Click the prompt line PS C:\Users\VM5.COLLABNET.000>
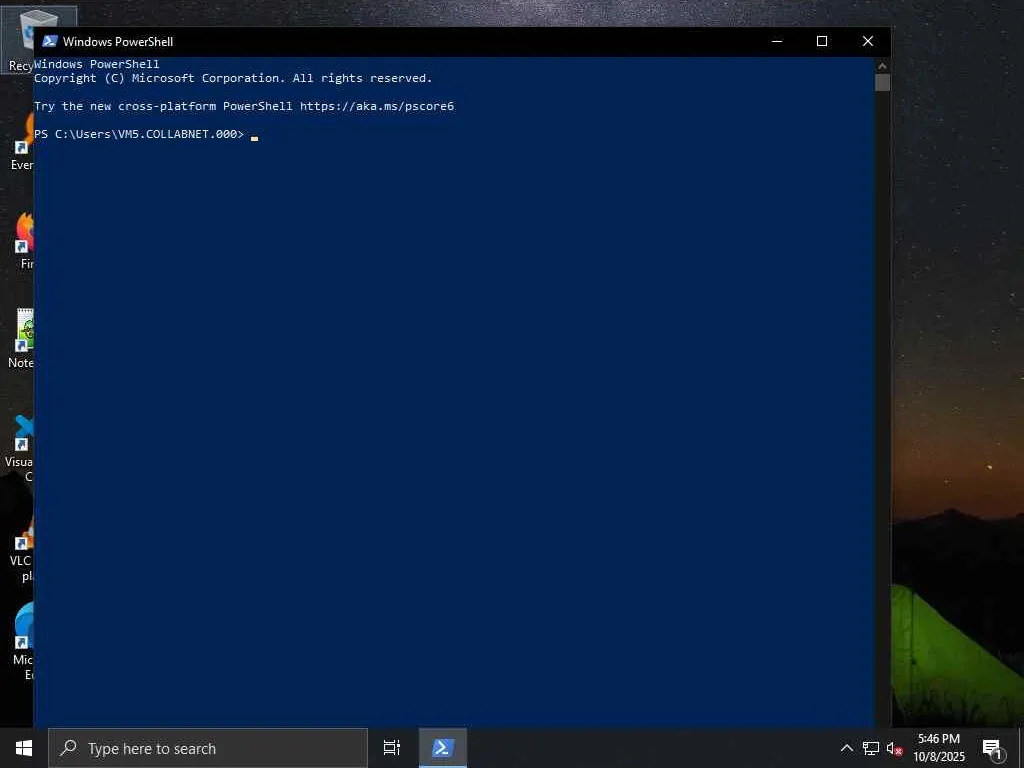Screen dimensions: 1024x768 (x=139, y=134)
